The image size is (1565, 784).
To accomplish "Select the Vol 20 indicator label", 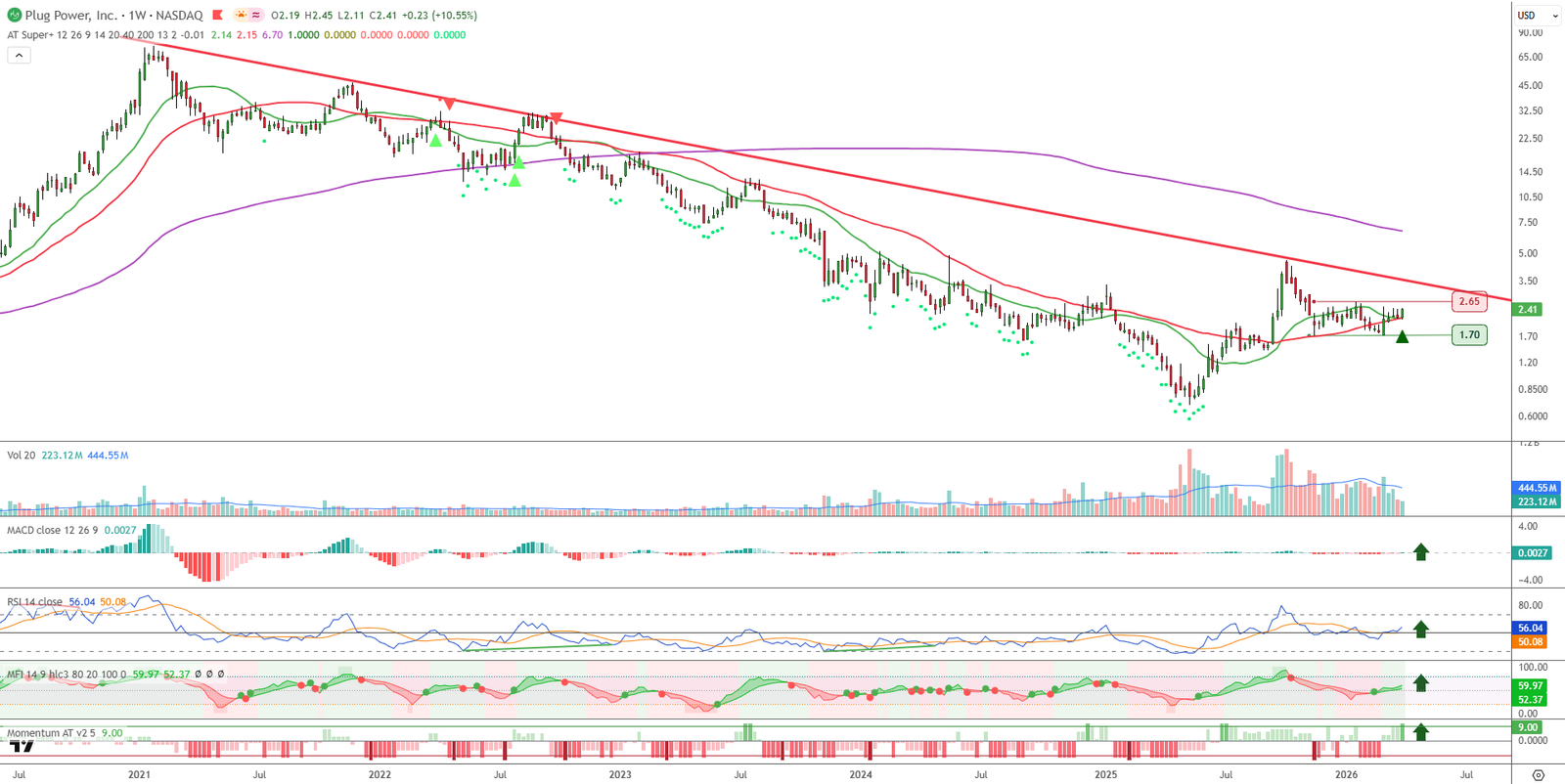I will 22,456.
